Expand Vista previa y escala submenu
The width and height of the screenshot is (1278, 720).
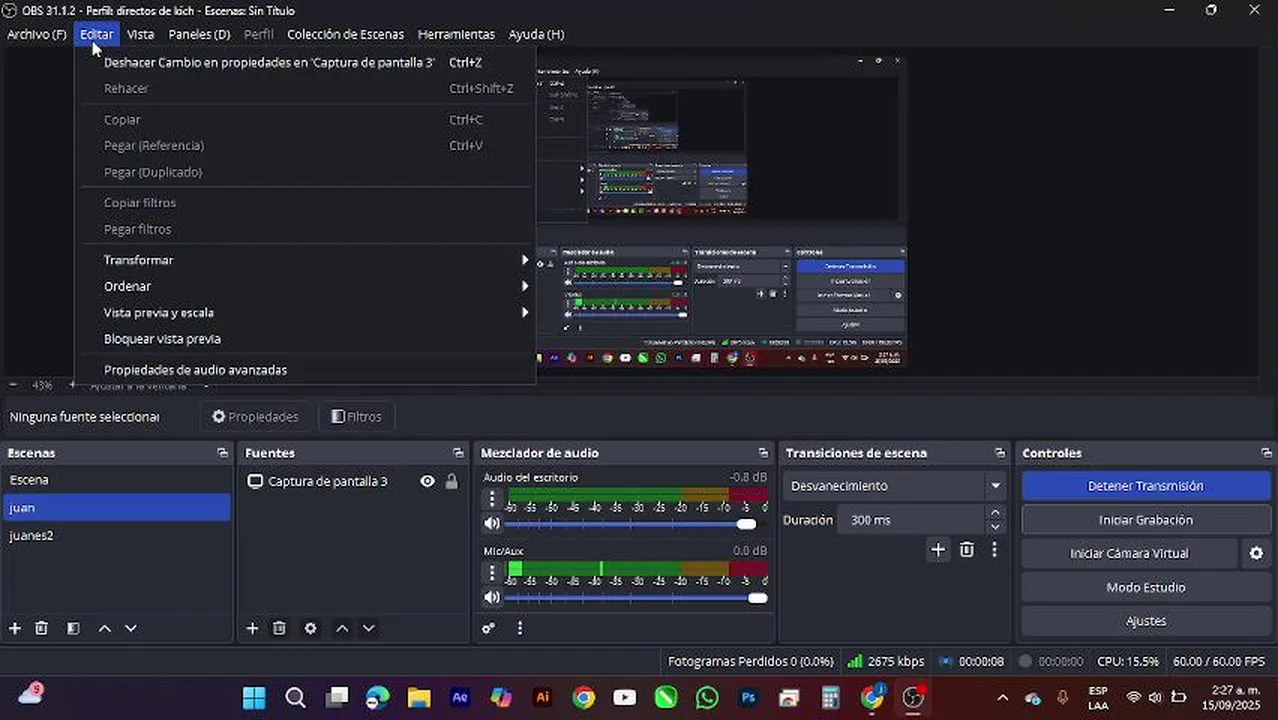coord(305,312)
